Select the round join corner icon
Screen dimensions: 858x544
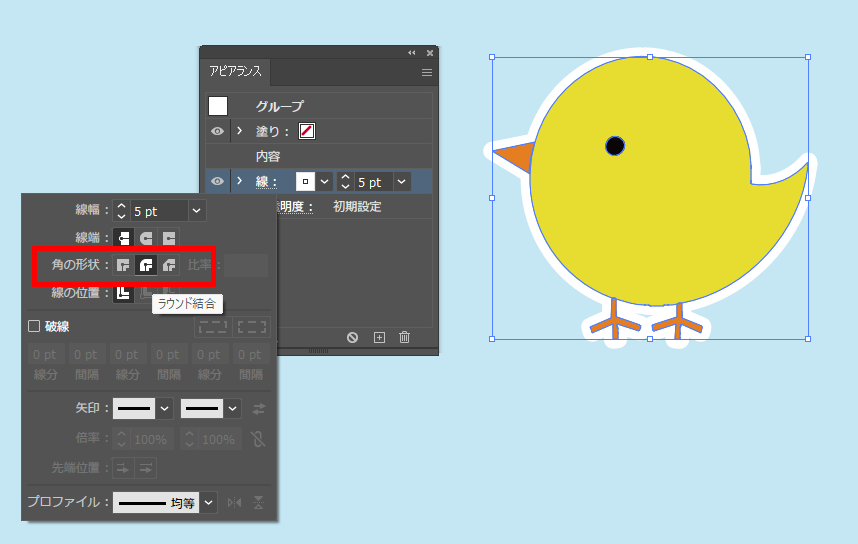(x=146, y=265)
